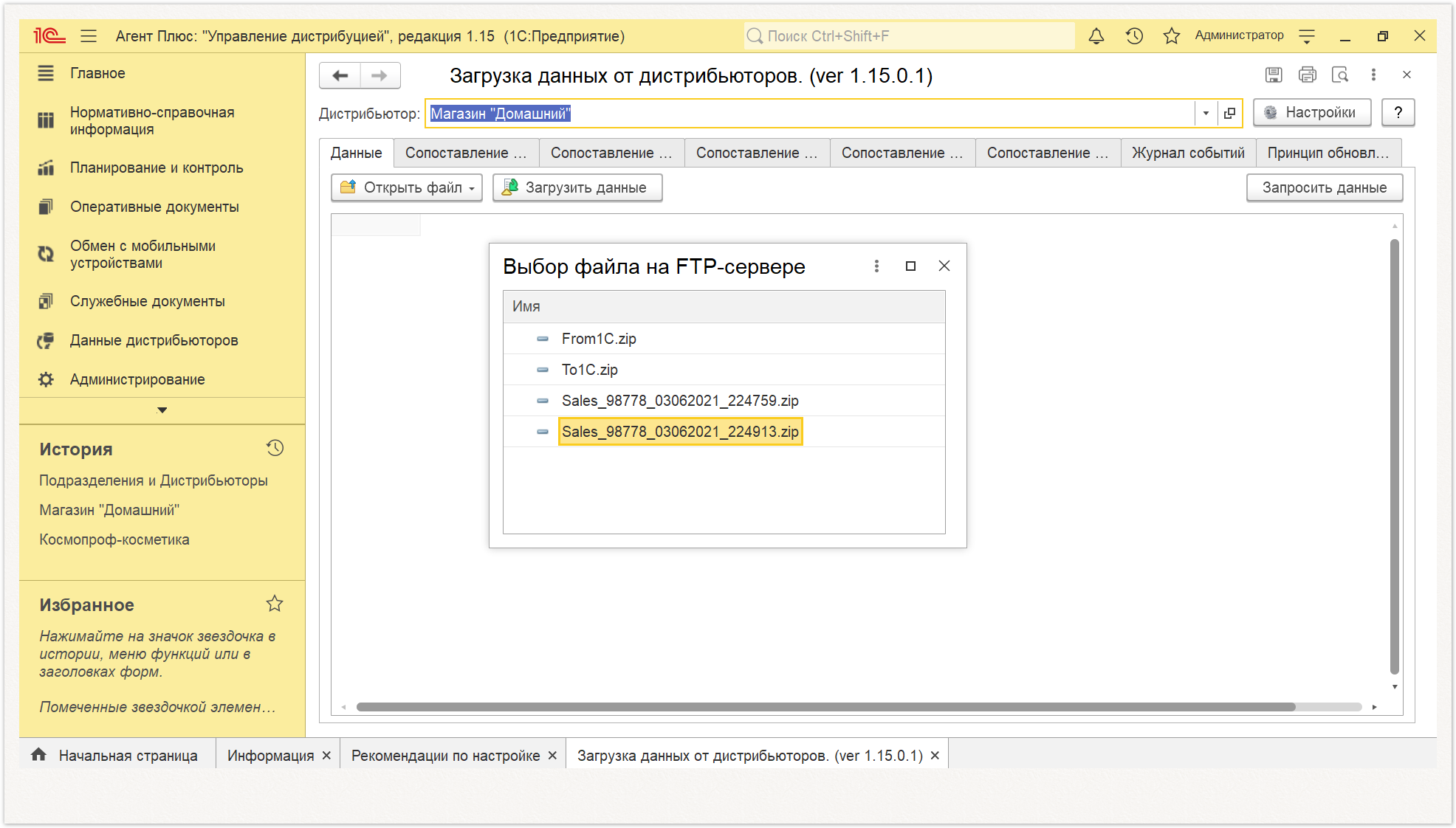Select file From1C.zip
This screenshot has width=1456, height=828.
pos(724,339)
